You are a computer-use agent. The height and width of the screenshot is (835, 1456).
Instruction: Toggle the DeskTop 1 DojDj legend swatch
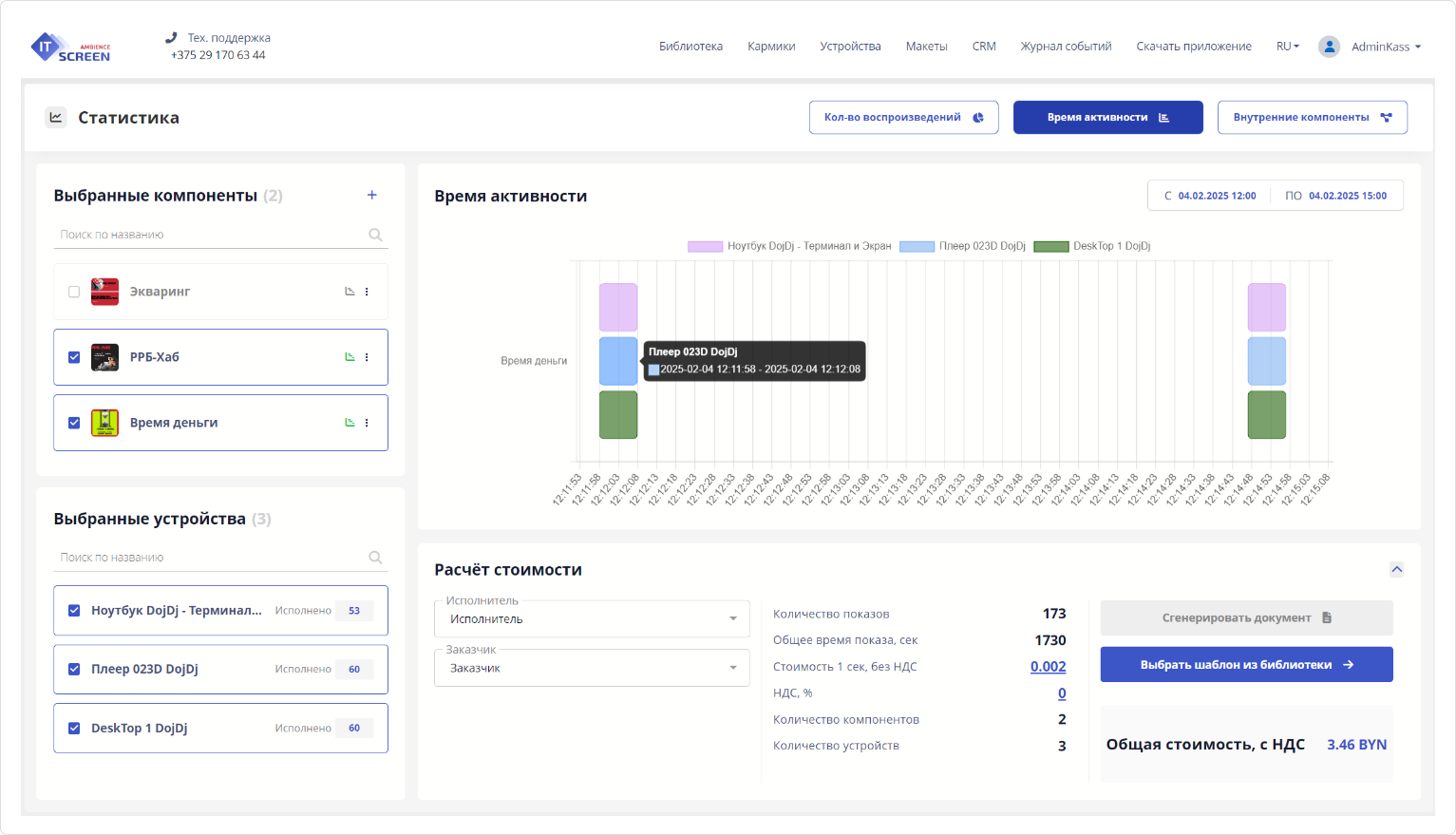tap(1050, 246)
